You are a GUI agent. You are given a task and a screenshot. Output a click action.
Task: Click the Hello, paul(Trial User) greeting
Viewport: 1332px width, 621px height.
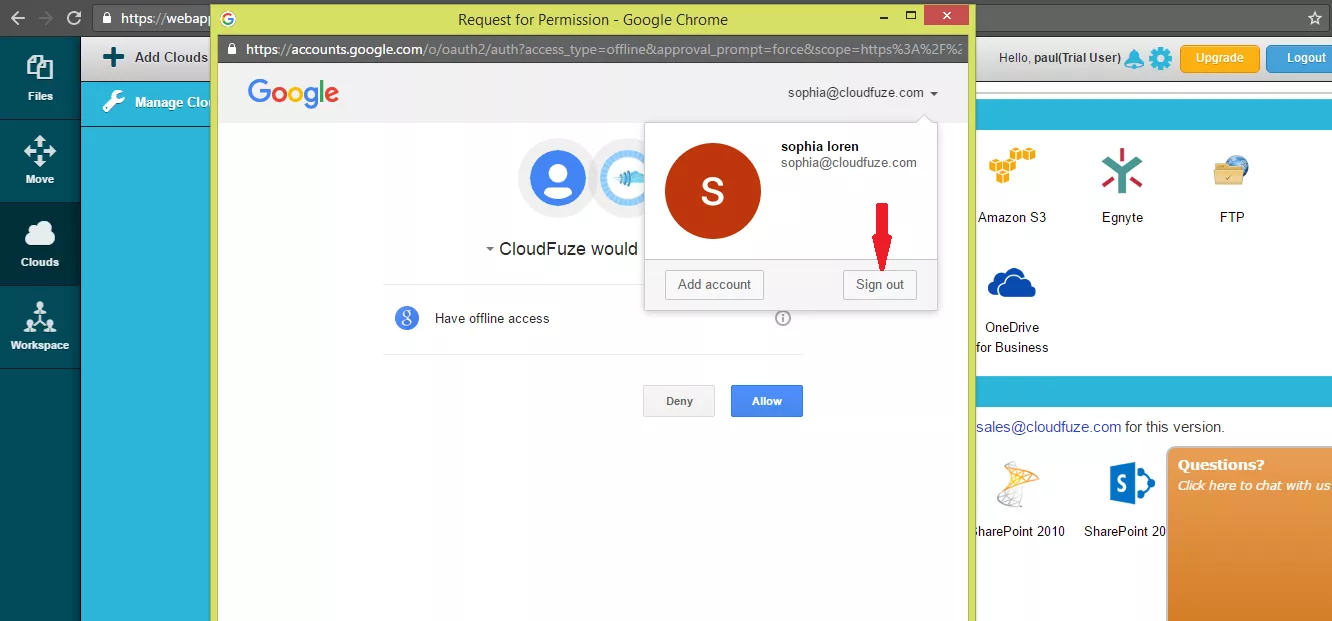(x=1060, y=58)
